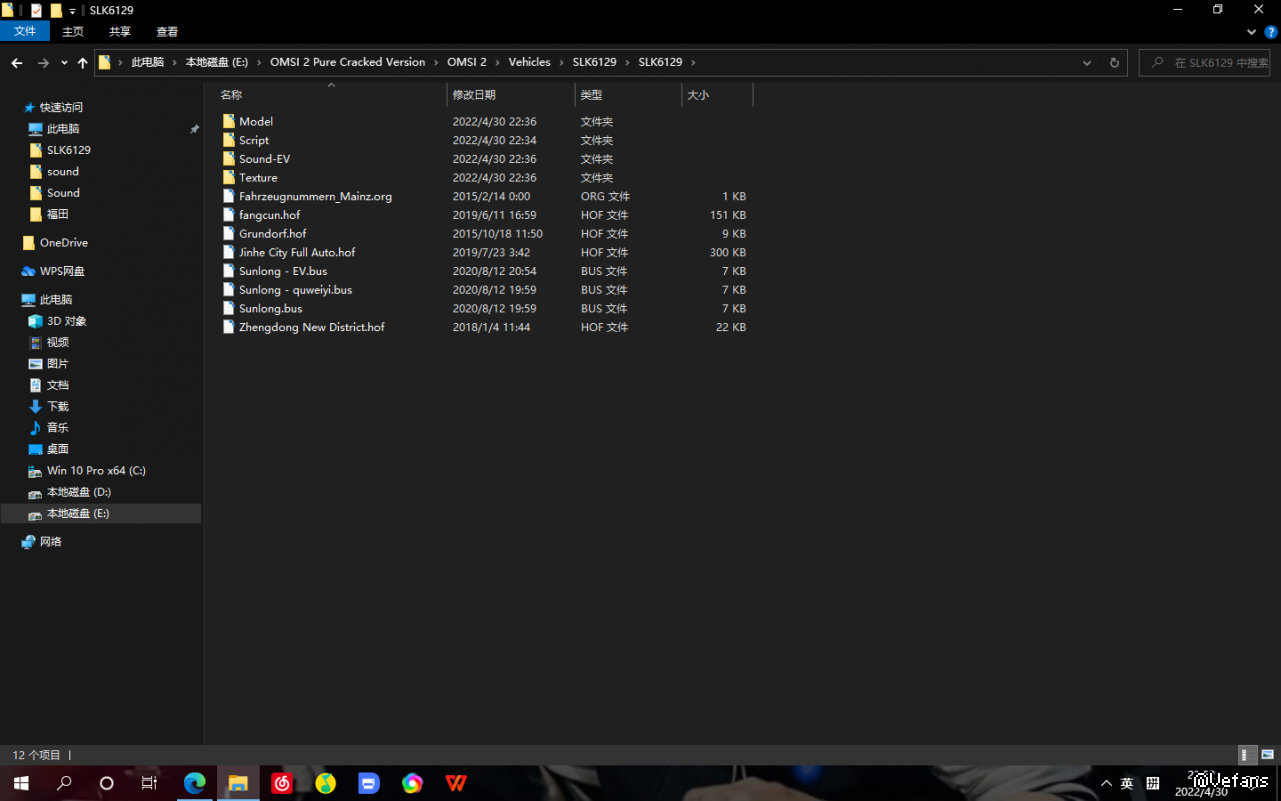This screenshot has width=1281, height=801.
Task: Click OMSI 2 in the breadcrumb path
Action: click(x=467, y=62)
